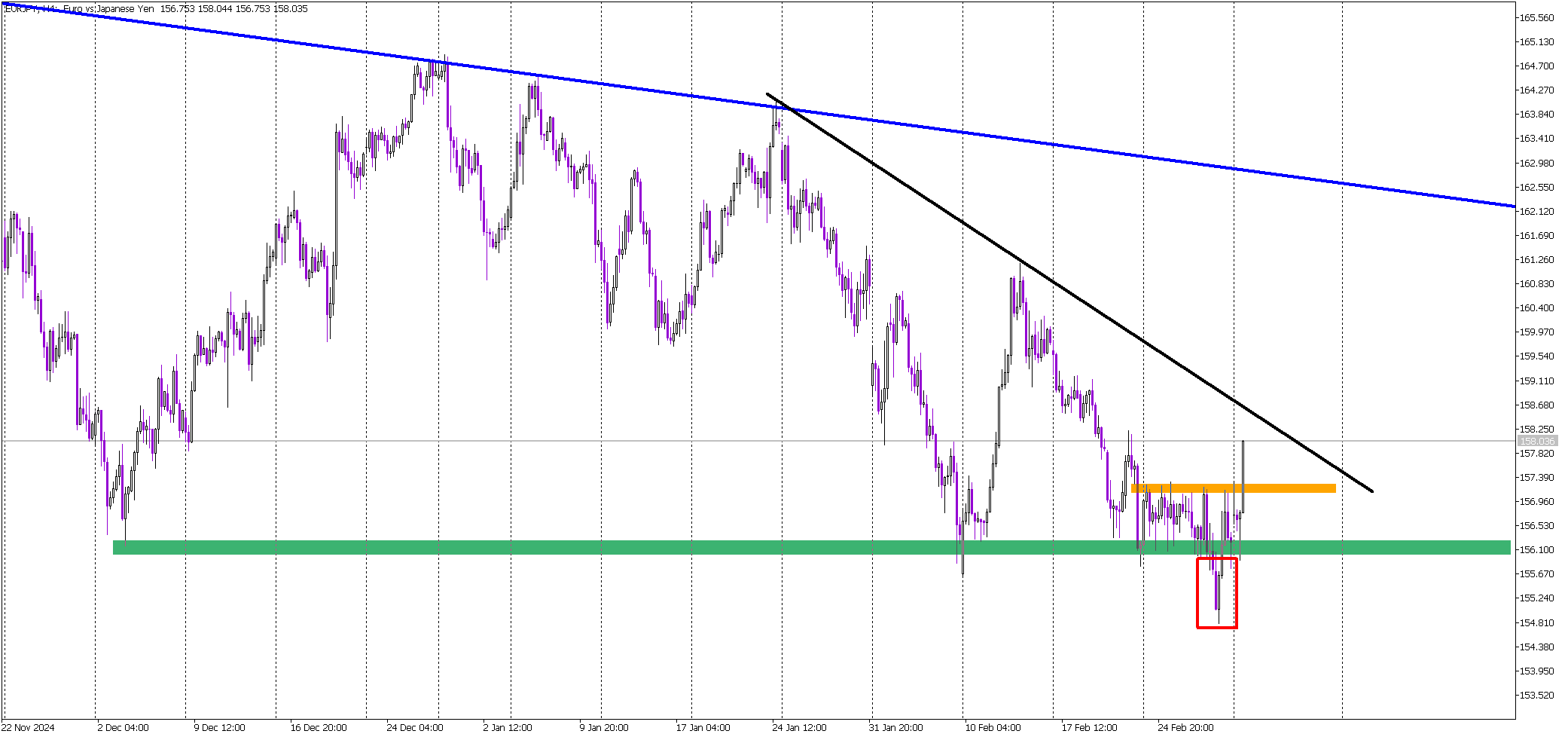Click the 155.670 price axis label
The width and height of the screenshot is (1568, 737).
[x=1536, y=573]
